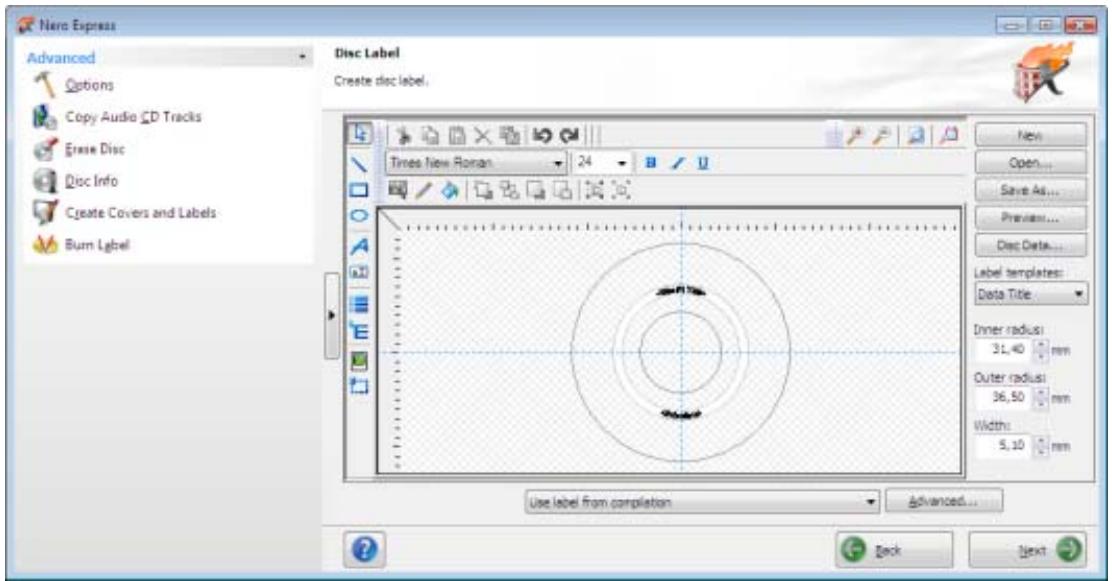1112x581 pixels.
Task: Open object properties icon in third toolbar row
Action: point(398,190)
